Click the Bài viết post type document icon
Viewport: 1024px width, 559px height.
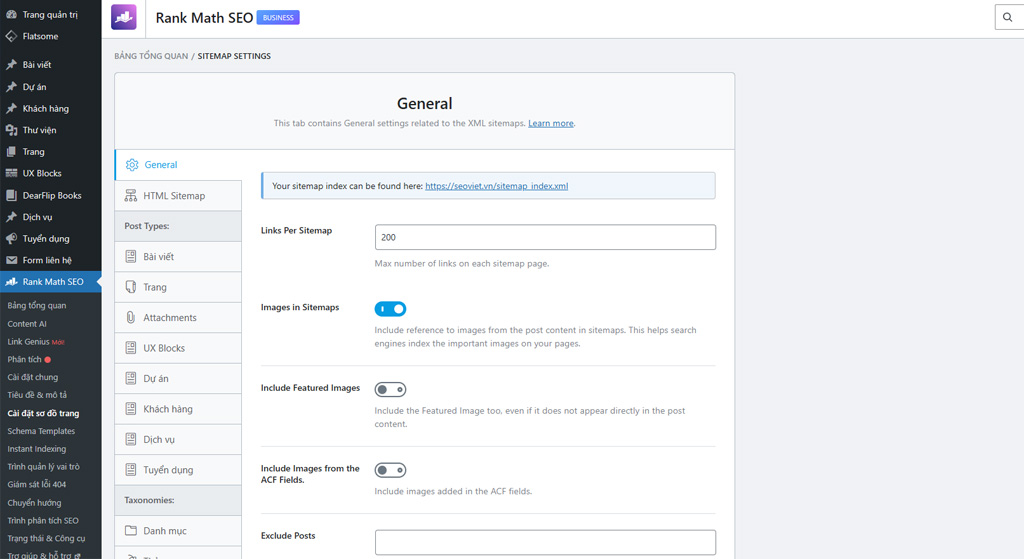131,257
